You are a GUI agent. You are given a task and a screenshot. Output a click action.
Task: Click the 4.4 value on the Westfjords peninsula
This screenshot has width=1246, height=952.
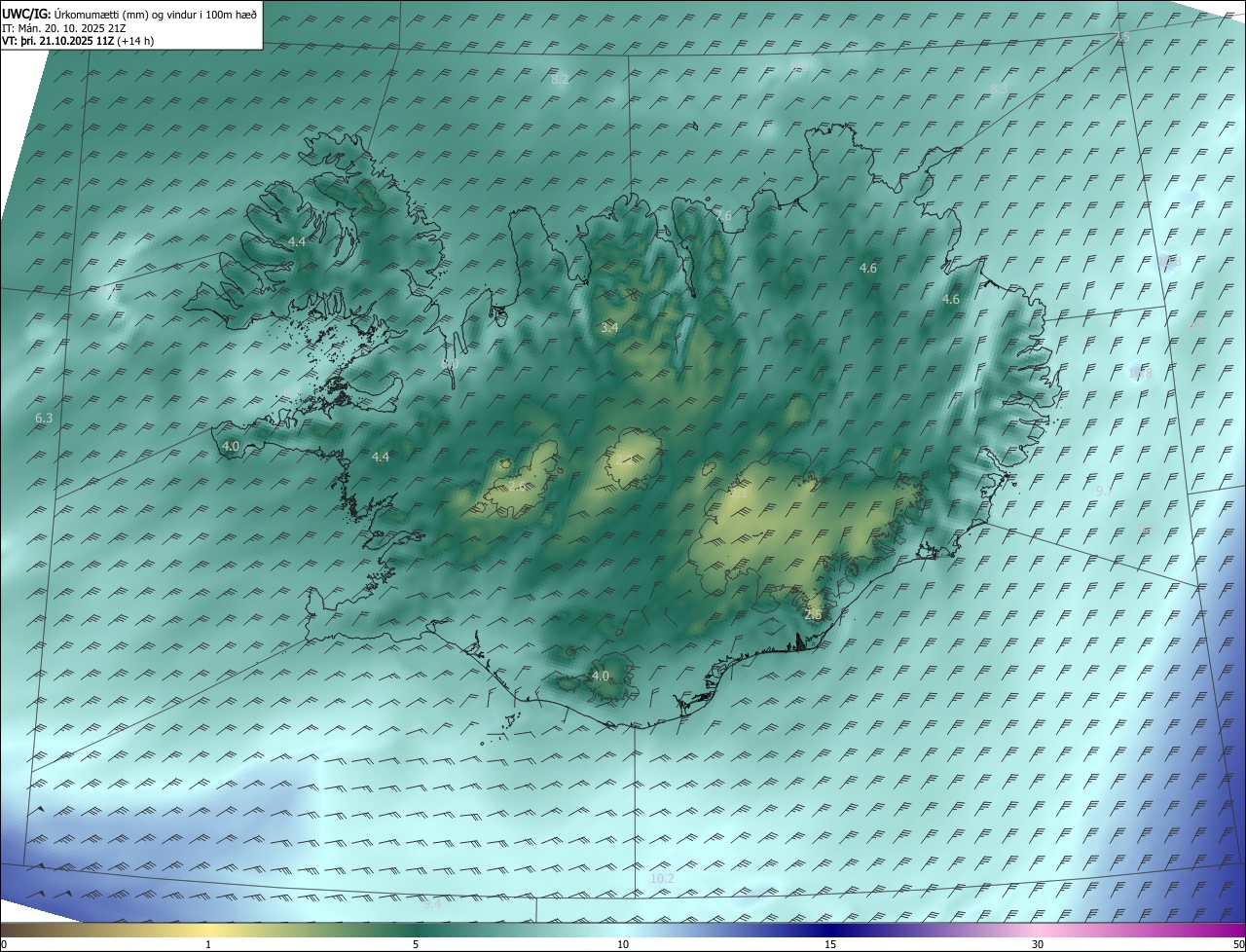click(x=297, y=241)
